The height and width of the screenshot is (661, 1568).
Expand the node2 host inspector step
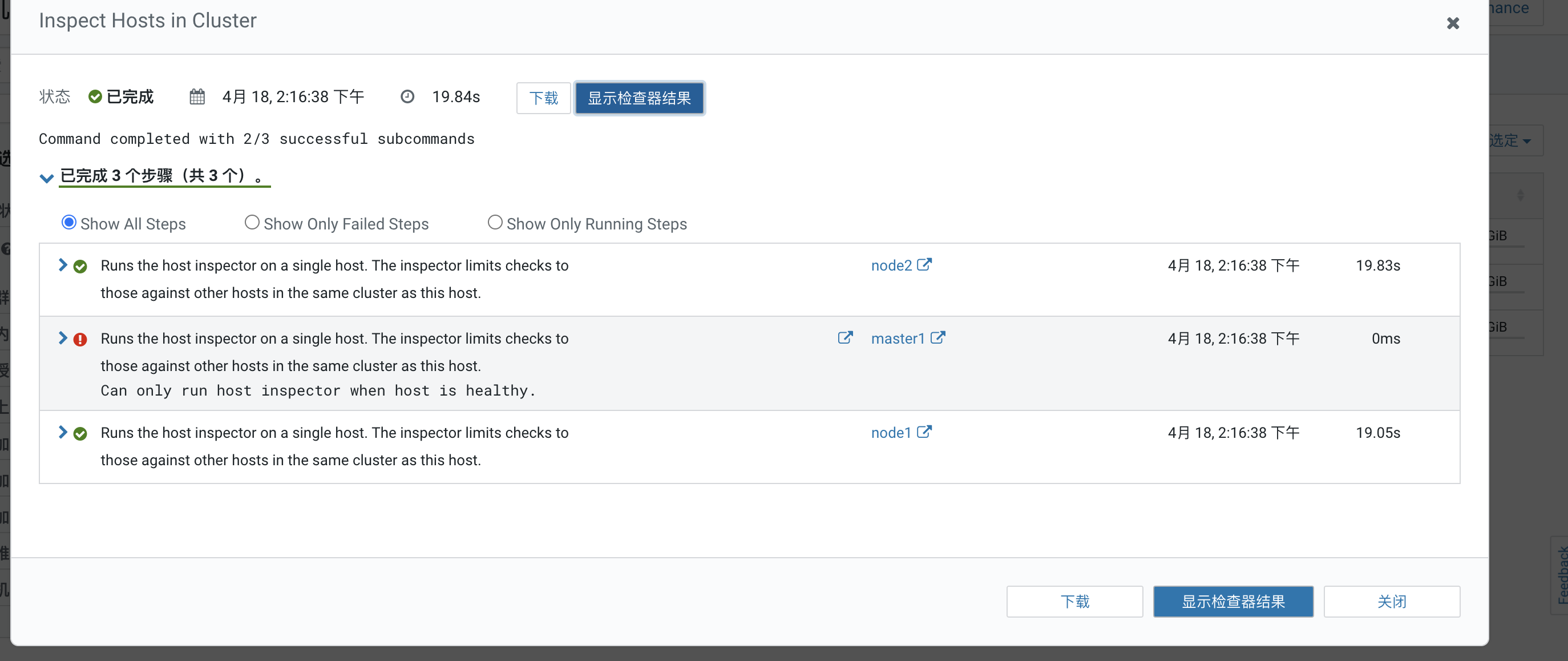(x=62, y=265)
